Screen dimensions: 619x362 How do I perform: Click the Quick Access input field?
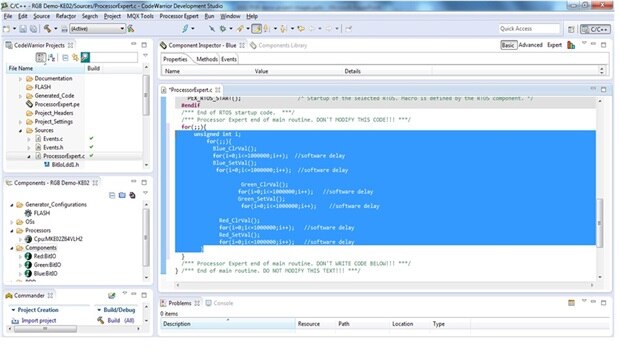pyautogui.click(x=529, y=29)
